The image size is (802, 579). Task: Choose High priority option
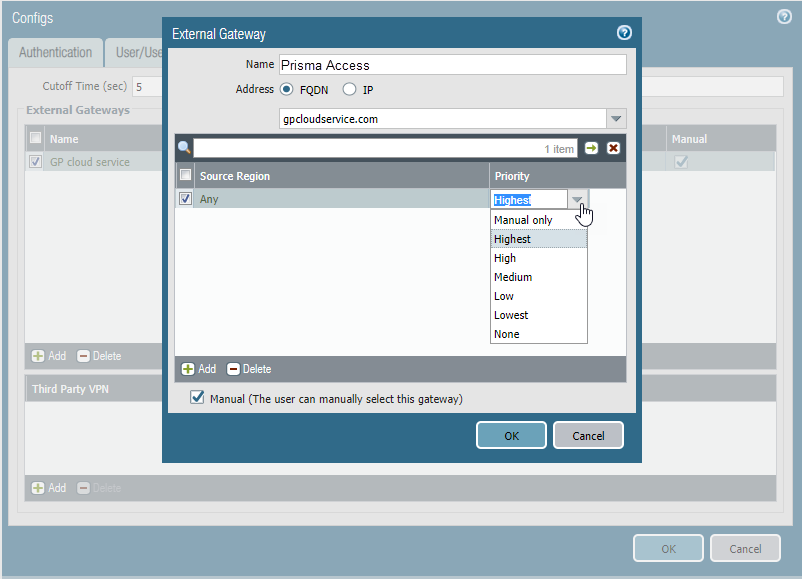pyautogui.click(x=539, y=258)
